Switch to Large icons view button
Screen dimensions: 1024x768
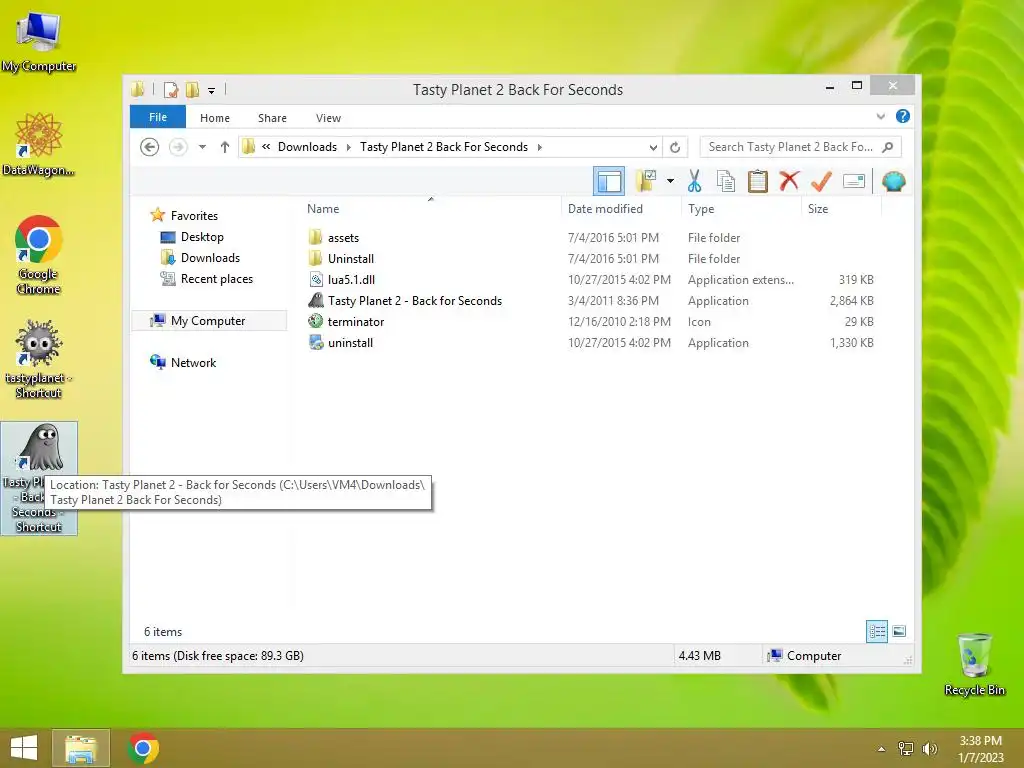[899, 631]
